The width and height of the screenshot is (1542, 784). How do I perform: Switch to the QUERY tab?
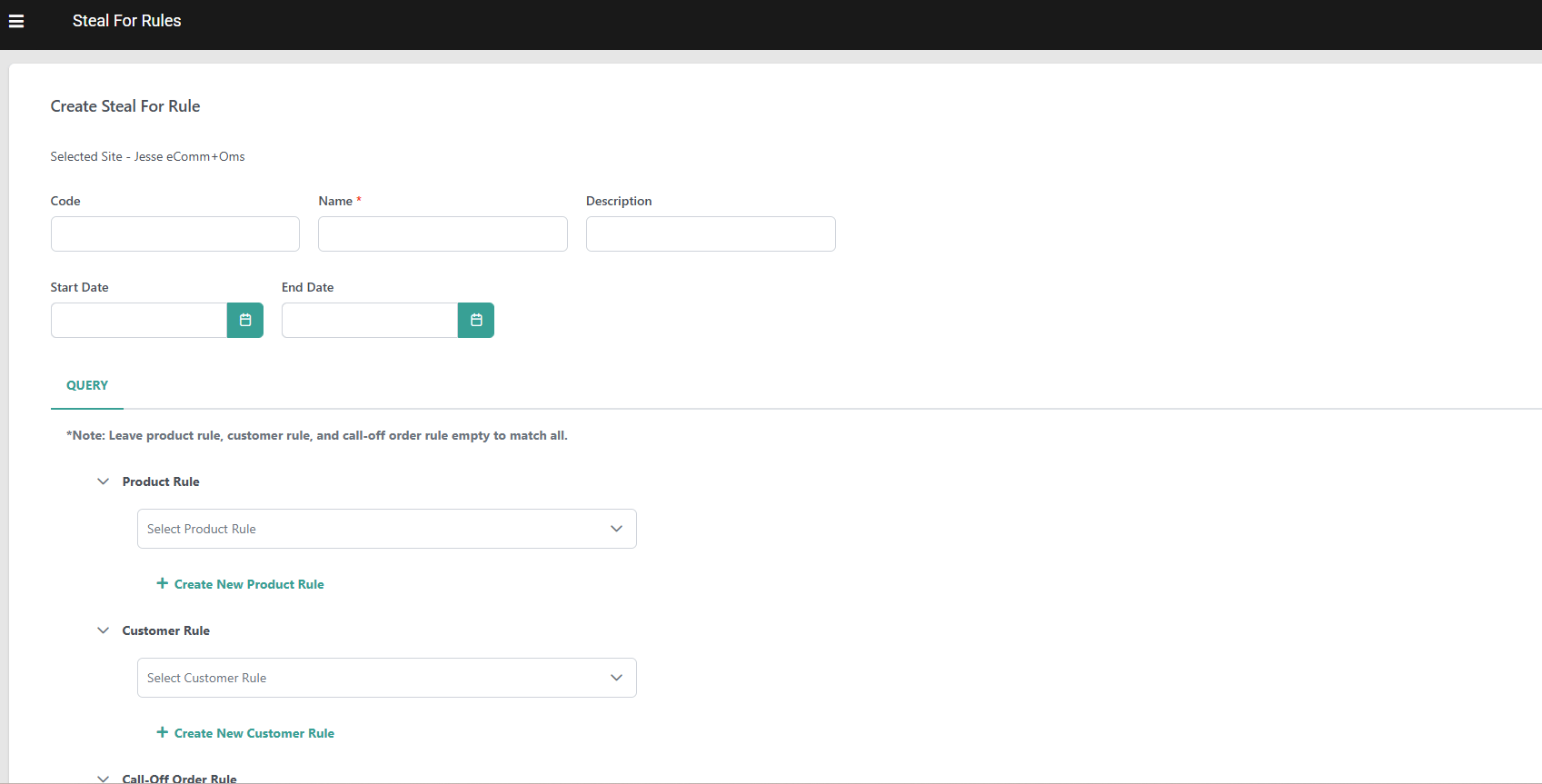coord(87,385)
